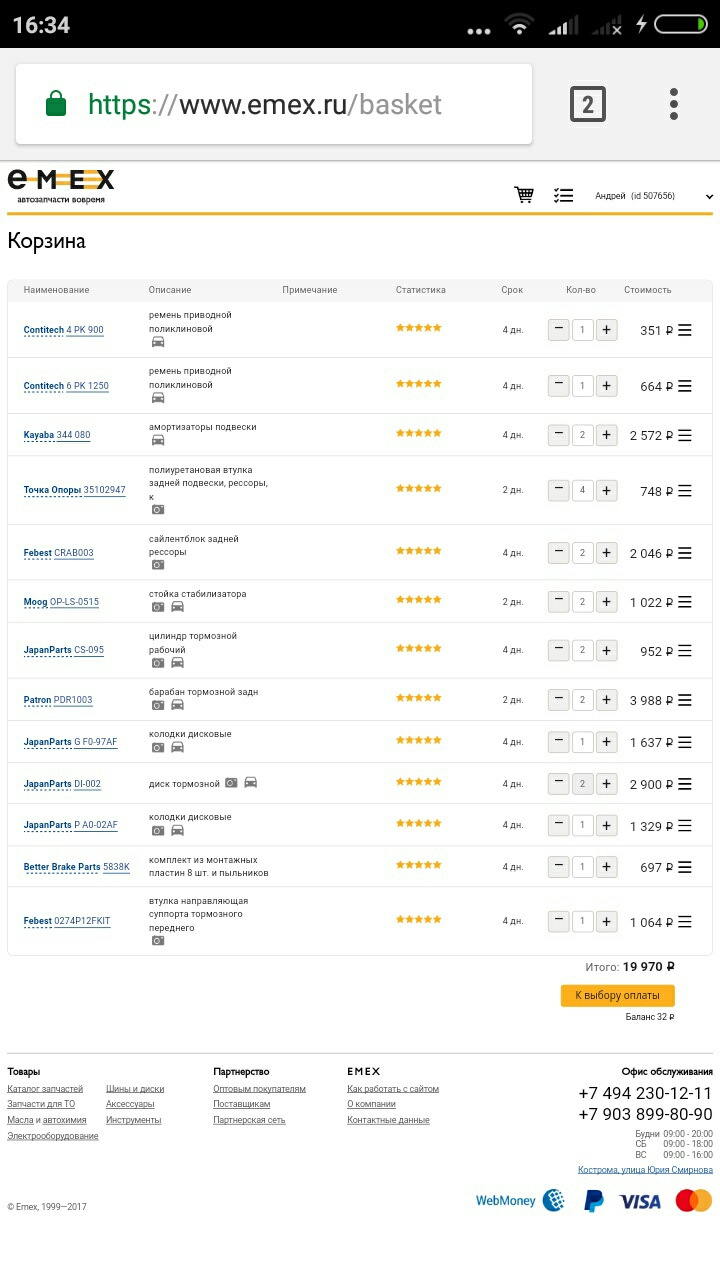
Task: Click car applicability icon for Contitech 4 PK 900
Action: click(158, 342)
